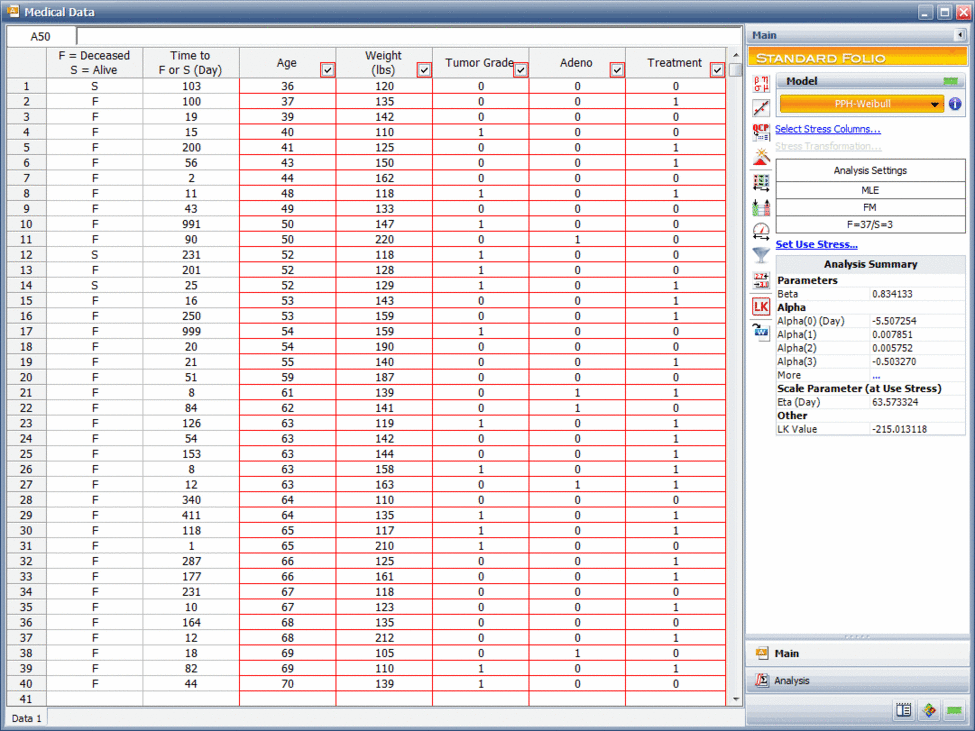Click the red LK likelihood icon

[761, 306]
